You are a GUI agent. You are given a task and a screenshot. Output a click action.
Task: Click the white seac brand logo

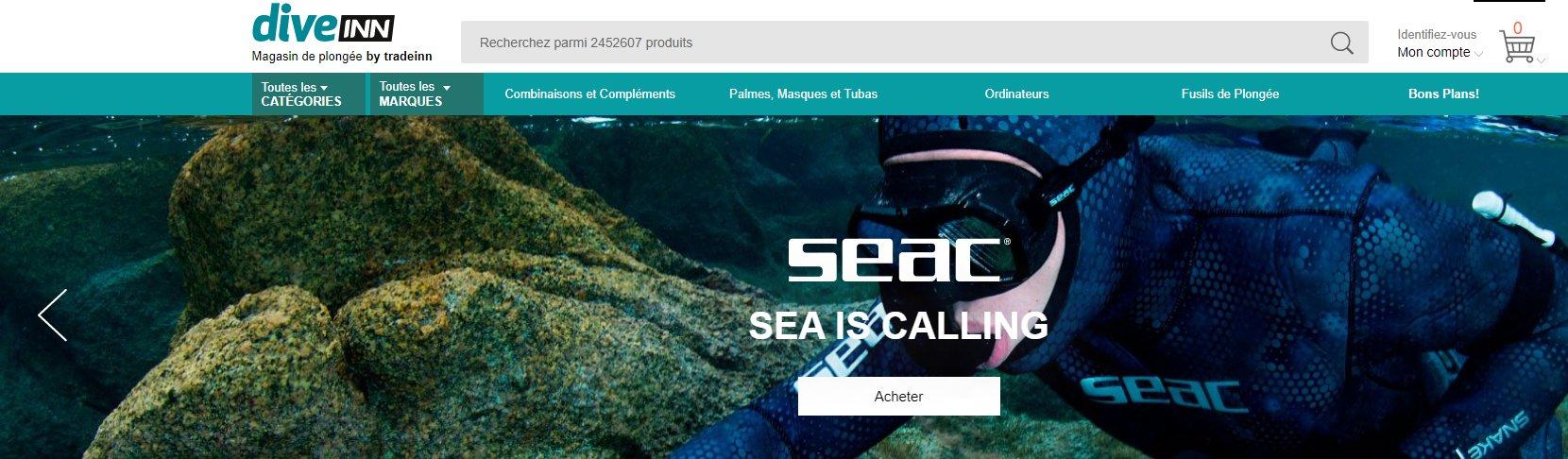(x=898, y=260)
